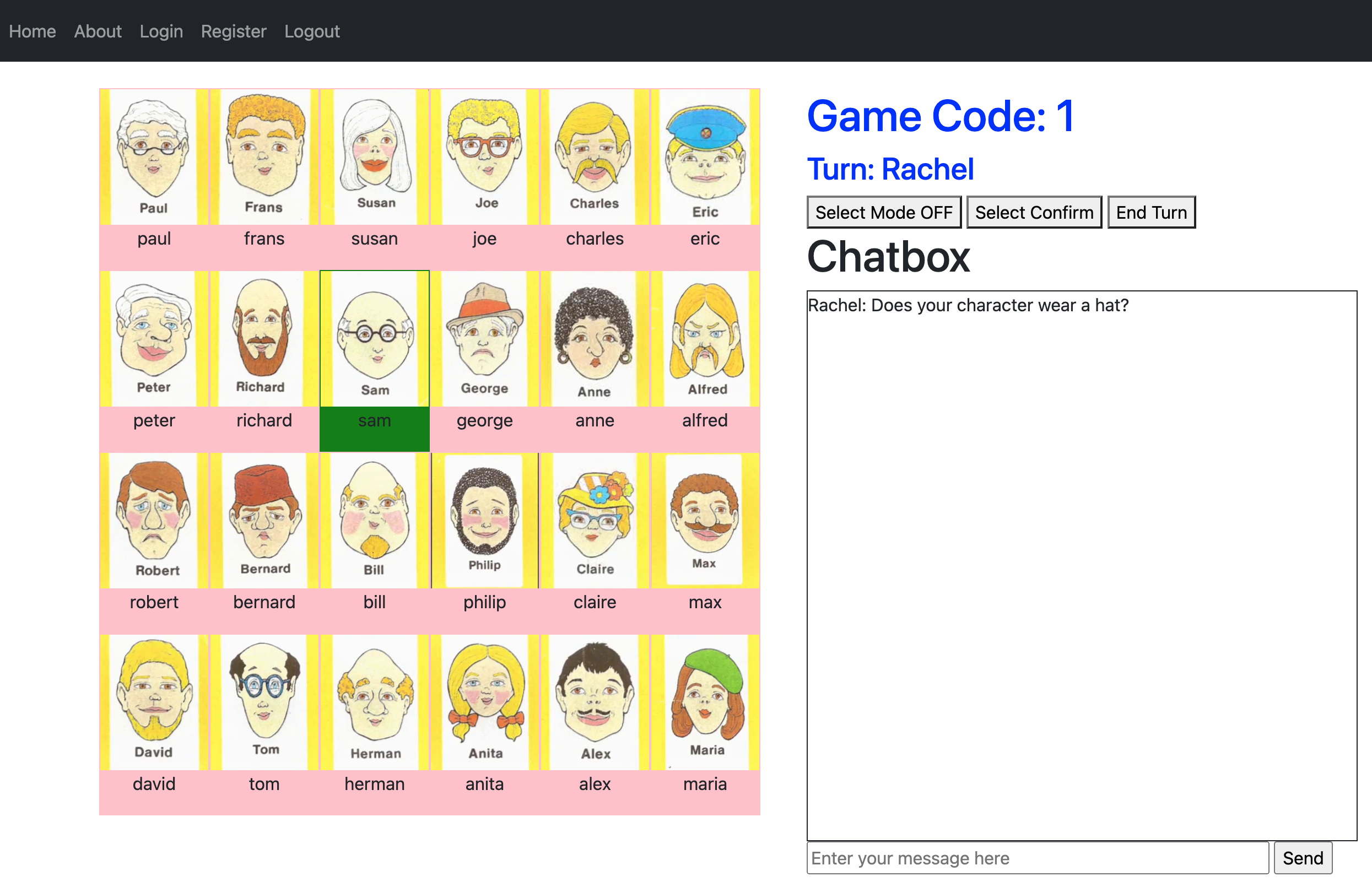The image size is (1372, 887).
Task: Click Rachel's hat question message
Action: click(968, 305)
